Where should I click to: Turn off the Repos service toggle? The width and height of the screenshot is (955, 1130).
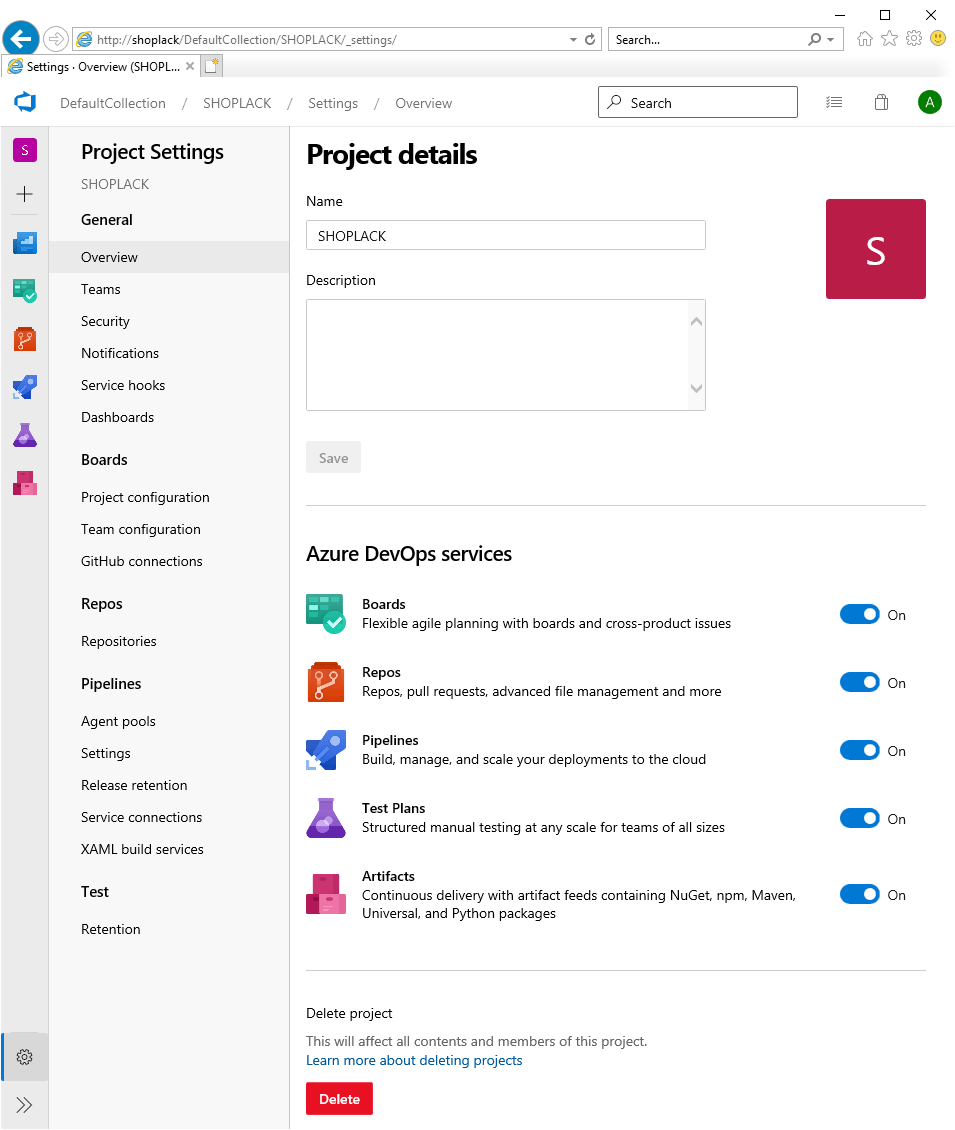click(859, 682)
